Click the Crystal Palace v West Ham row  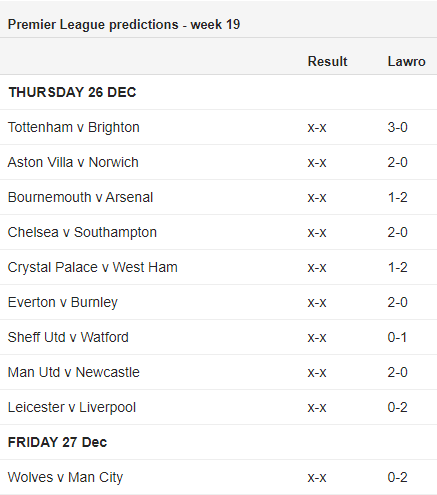click(218, 267)
